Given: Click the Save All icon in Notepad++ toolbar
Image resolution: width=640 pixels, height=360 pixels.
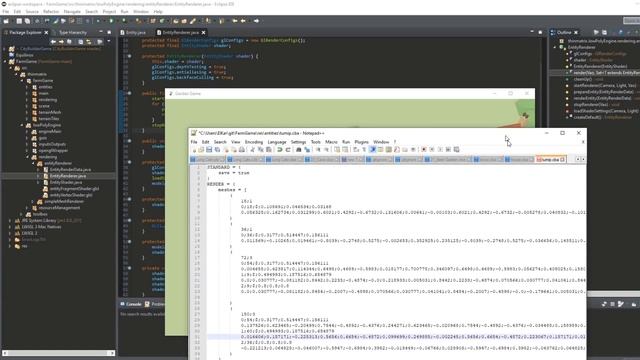Looking at the screenshot, I should (217, 150).
